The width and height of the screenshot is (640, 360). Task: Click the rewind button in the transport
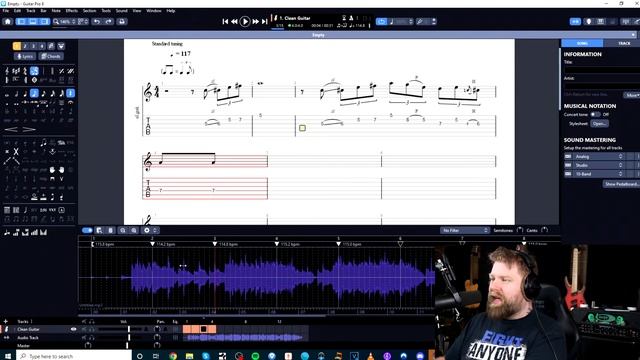click(234, 22)
